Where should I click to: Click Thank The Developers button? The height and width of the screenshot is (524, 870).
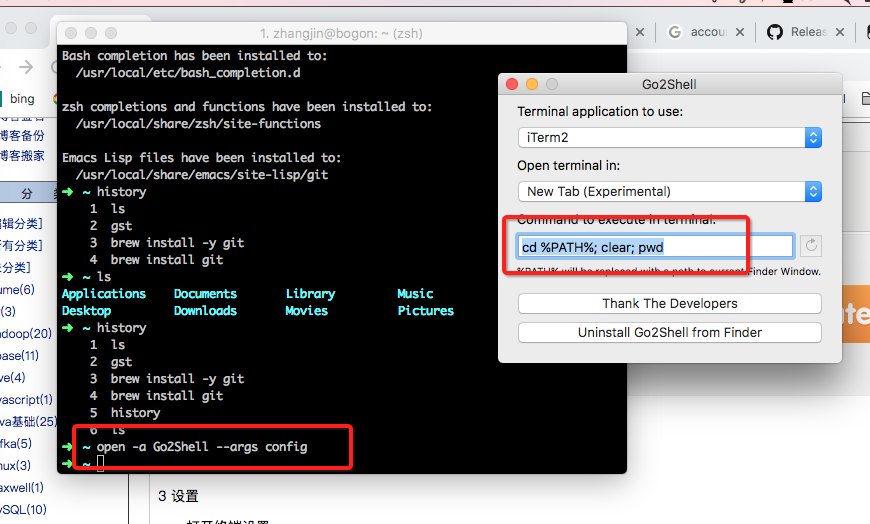(670, 304)
